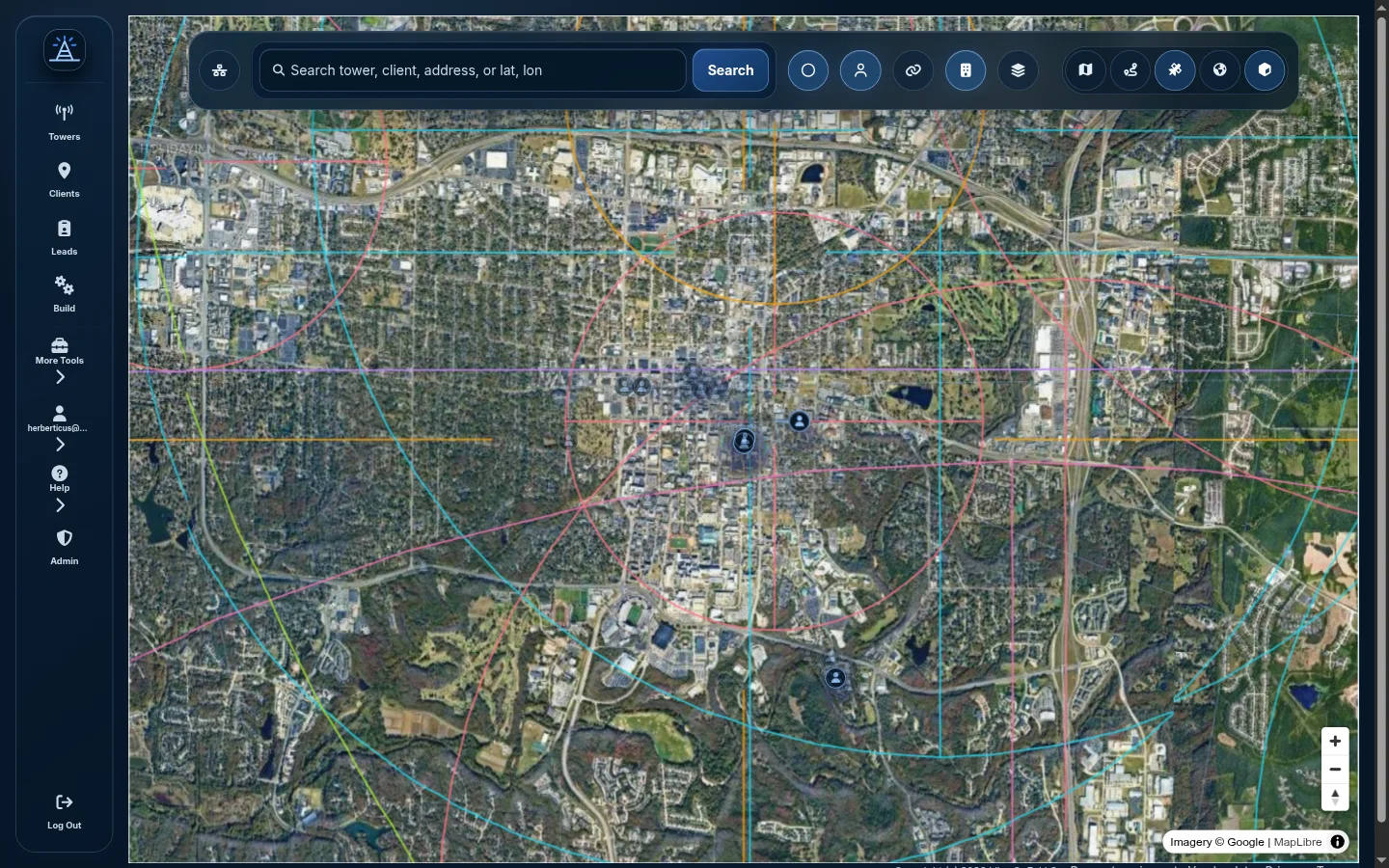Zoom out on the map
The width and height of the screenshot is (1389, 868).
click(1335, 769)
